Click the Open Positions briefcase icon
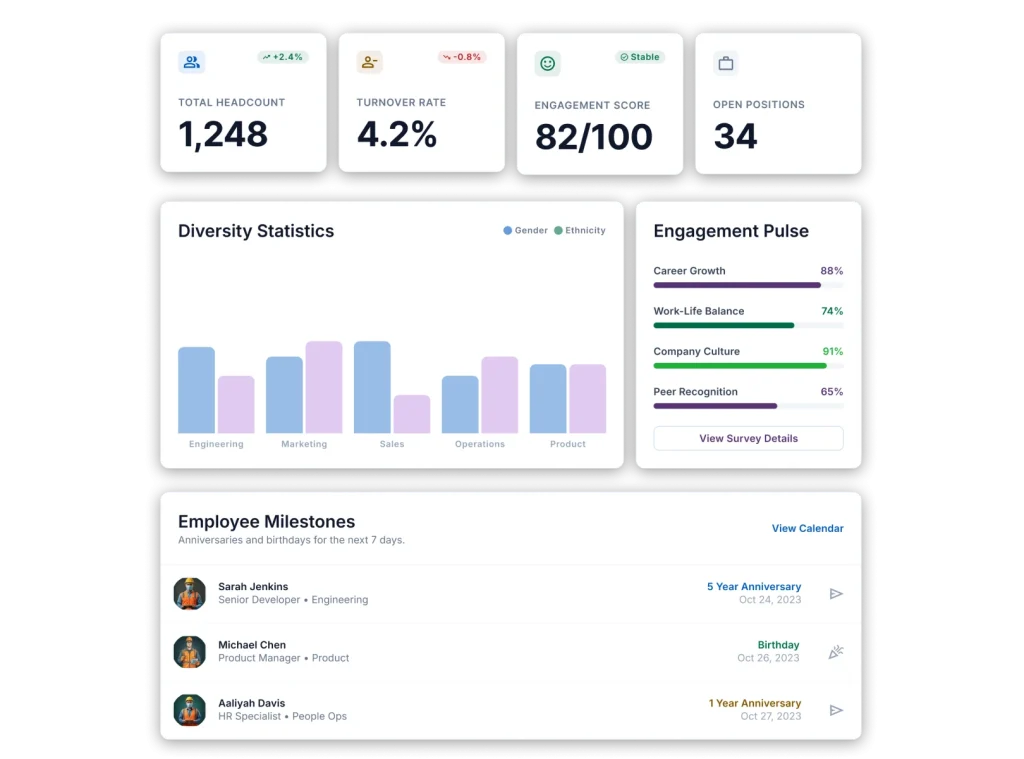 [726, 63]
